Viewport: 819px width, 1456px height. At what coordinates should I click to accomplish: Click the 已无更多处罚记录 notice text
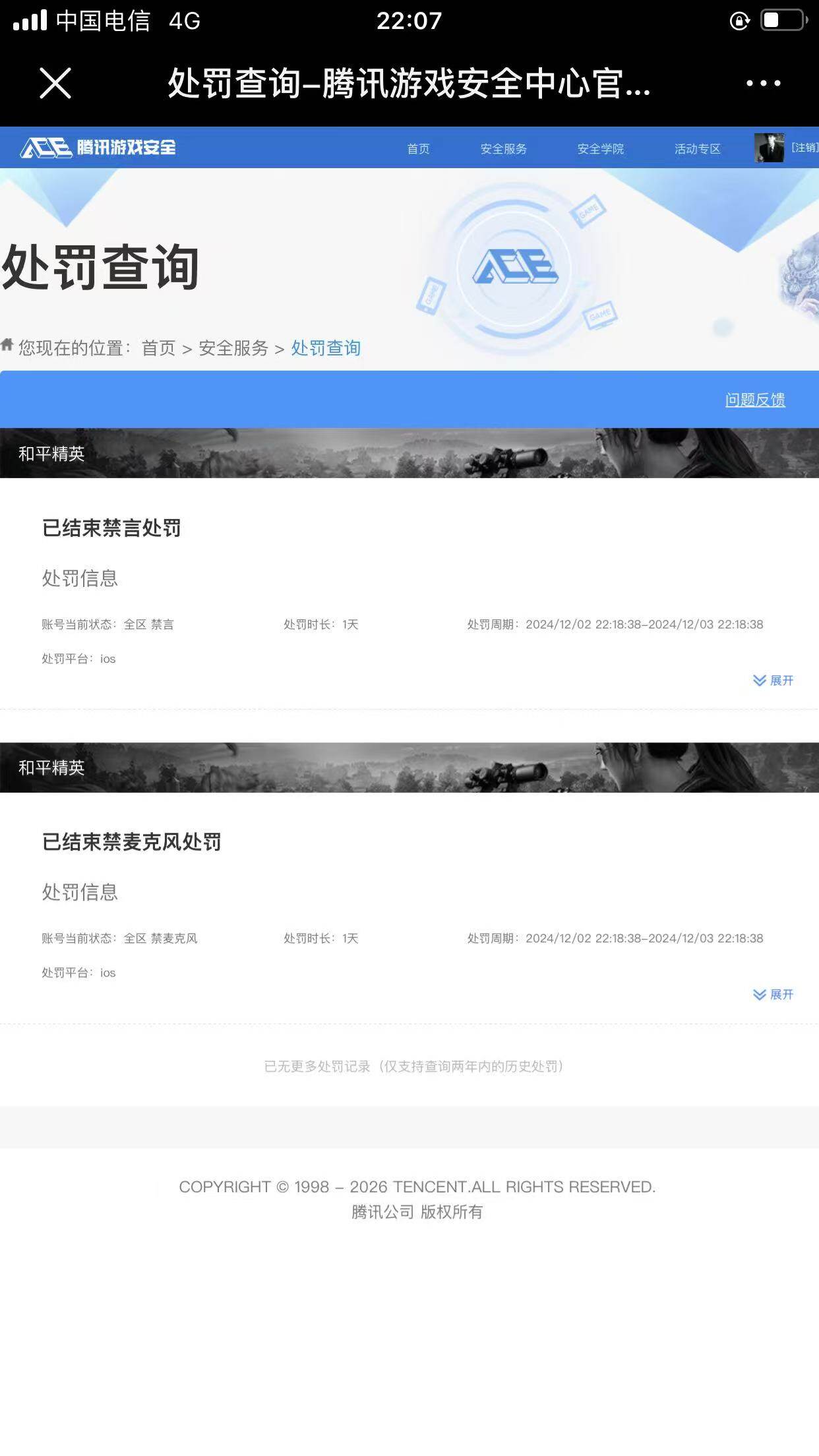413,1066
